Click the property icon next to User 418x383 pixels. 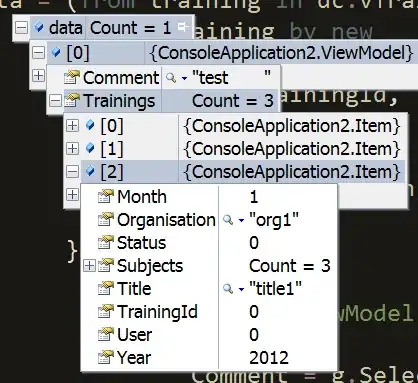click(x=106, y=334)
